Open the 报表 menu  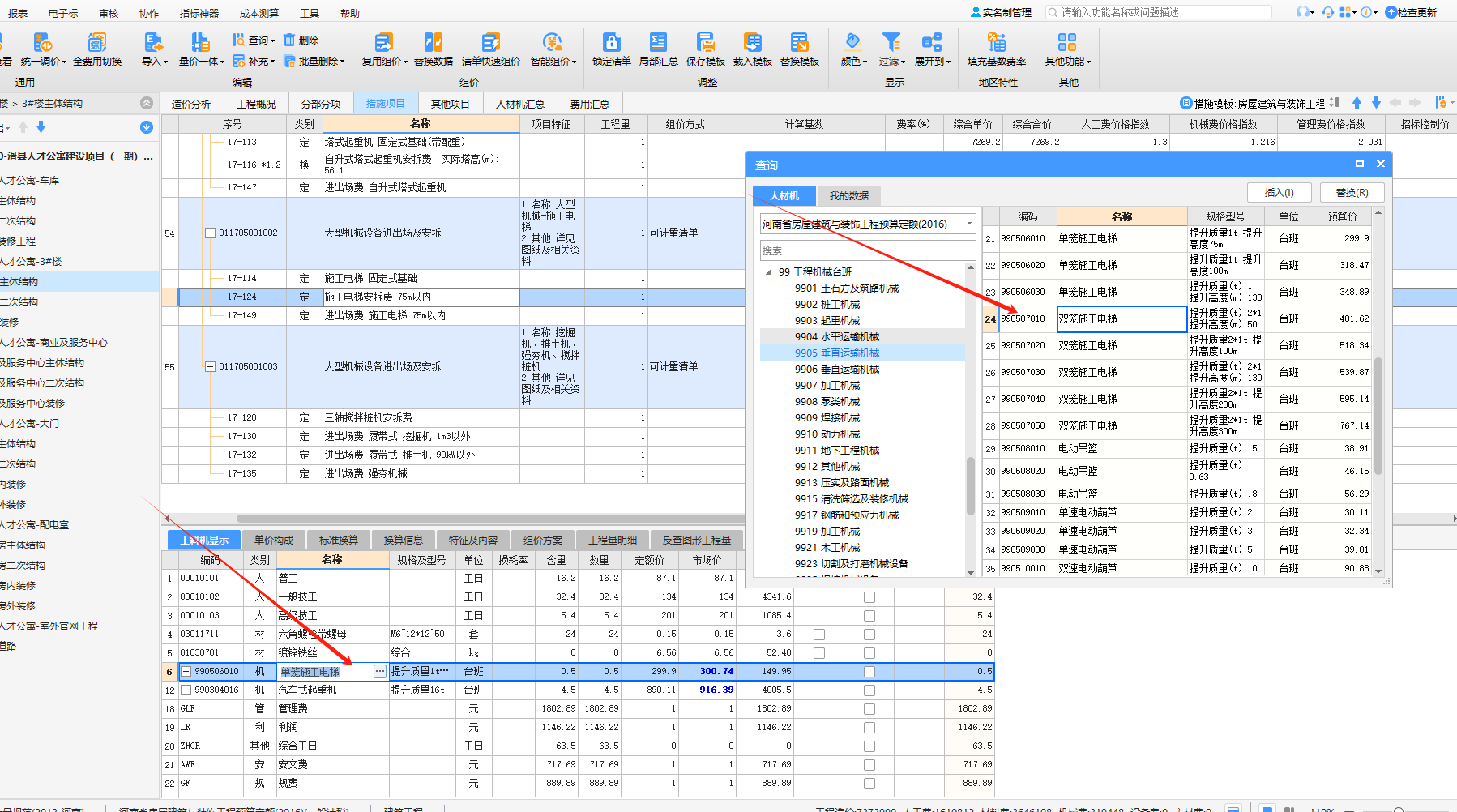pyautogui.click(x=18, y=13)
